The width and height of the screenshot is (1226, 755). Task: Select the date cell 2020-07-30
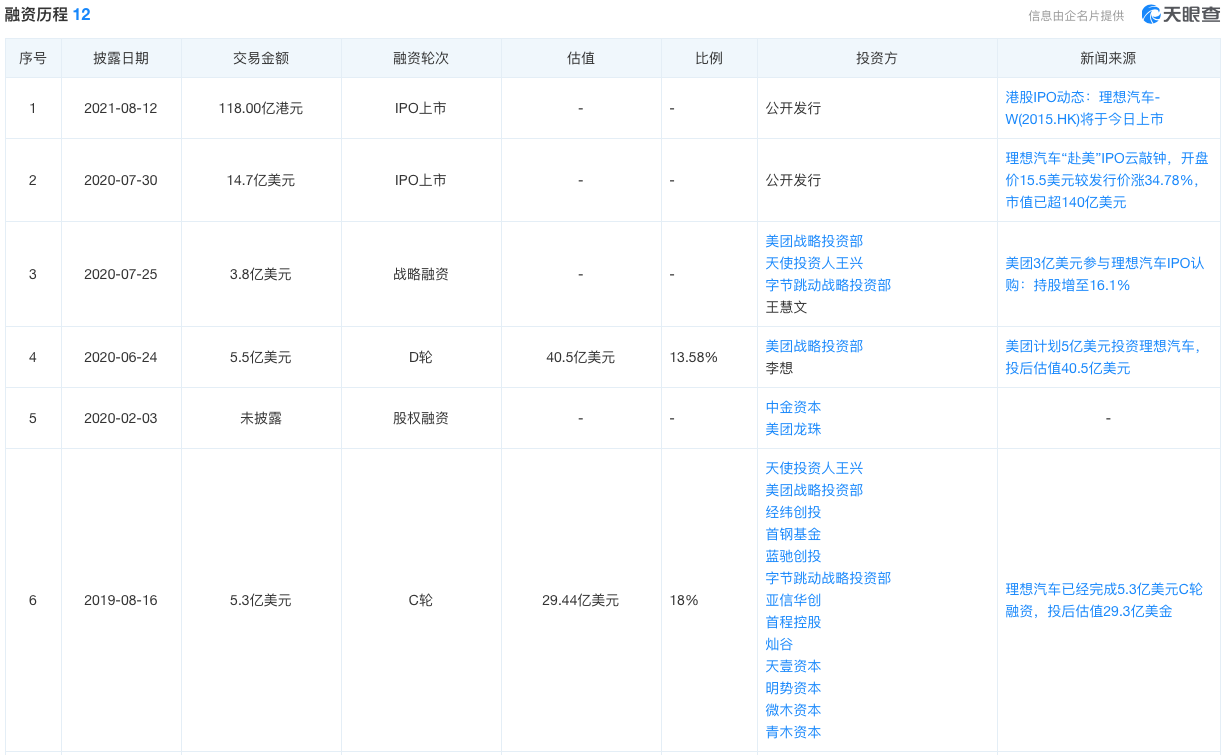121,180
